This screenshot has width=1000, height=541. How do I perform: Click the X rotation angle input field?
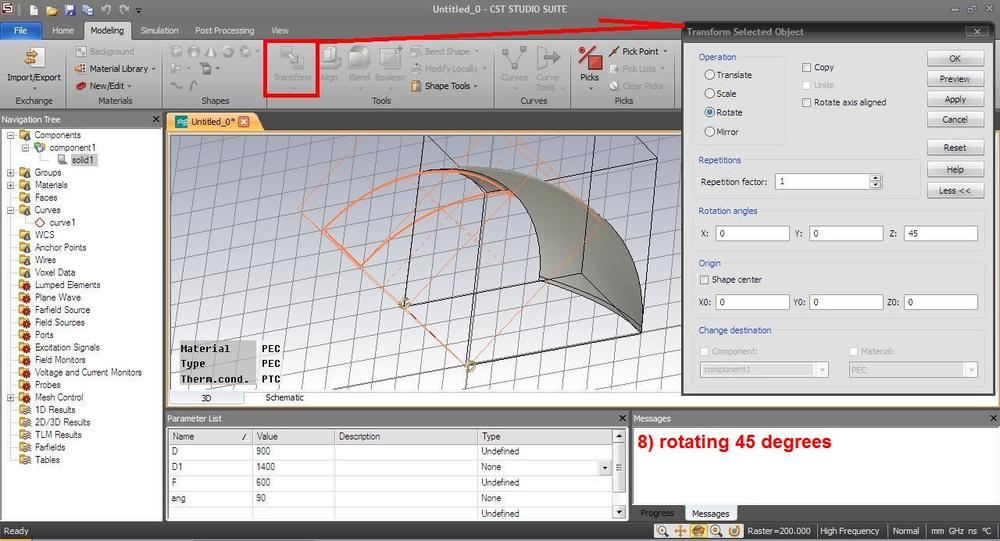coord(752,233)
